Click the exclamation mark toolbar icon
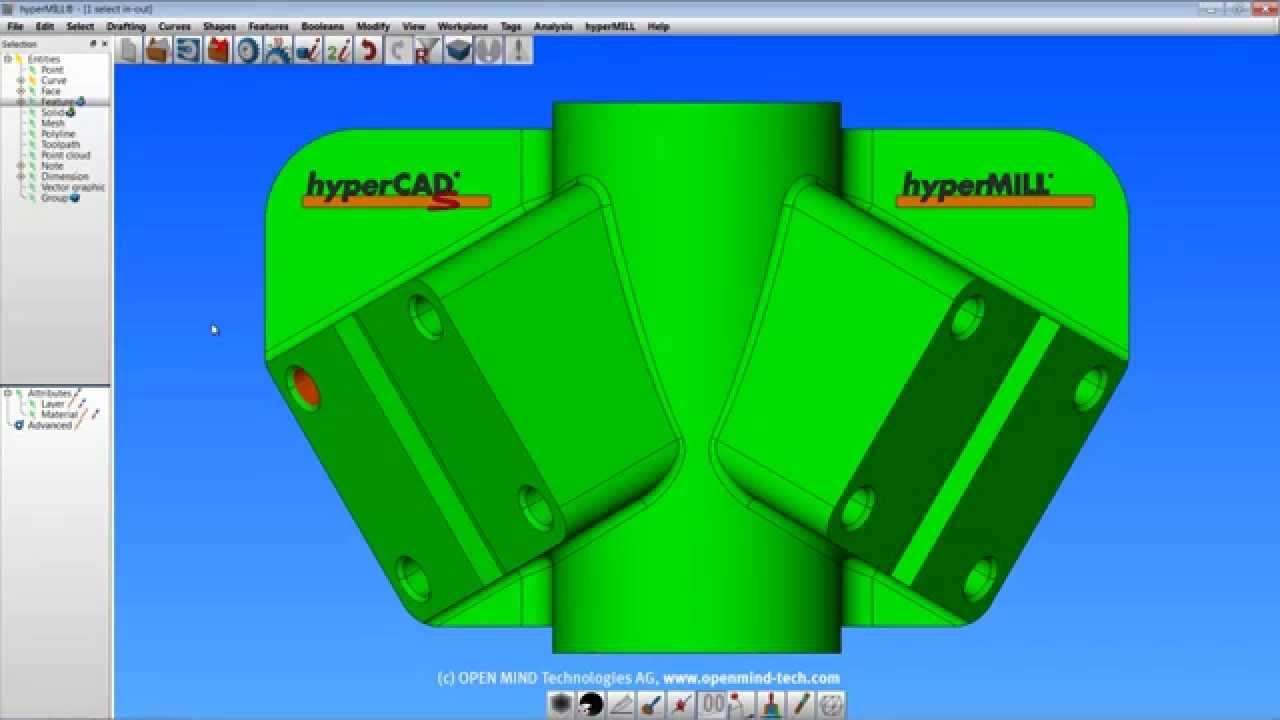The height and width of the screenshot is (720, 1280). pos(518,50)
